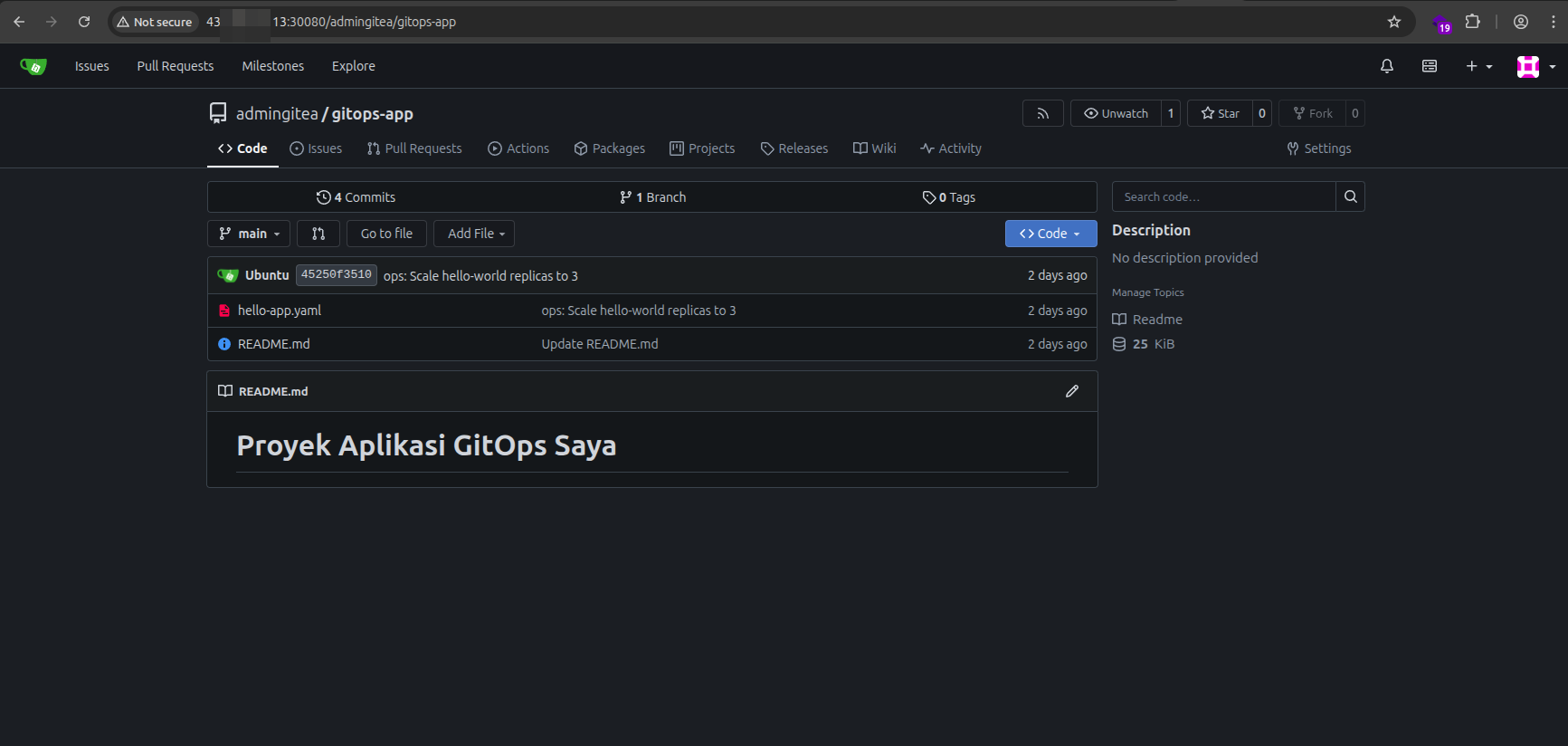Star the gitops-app repository
This screenshot has width=1568, height=746.
click(1220, 113)
